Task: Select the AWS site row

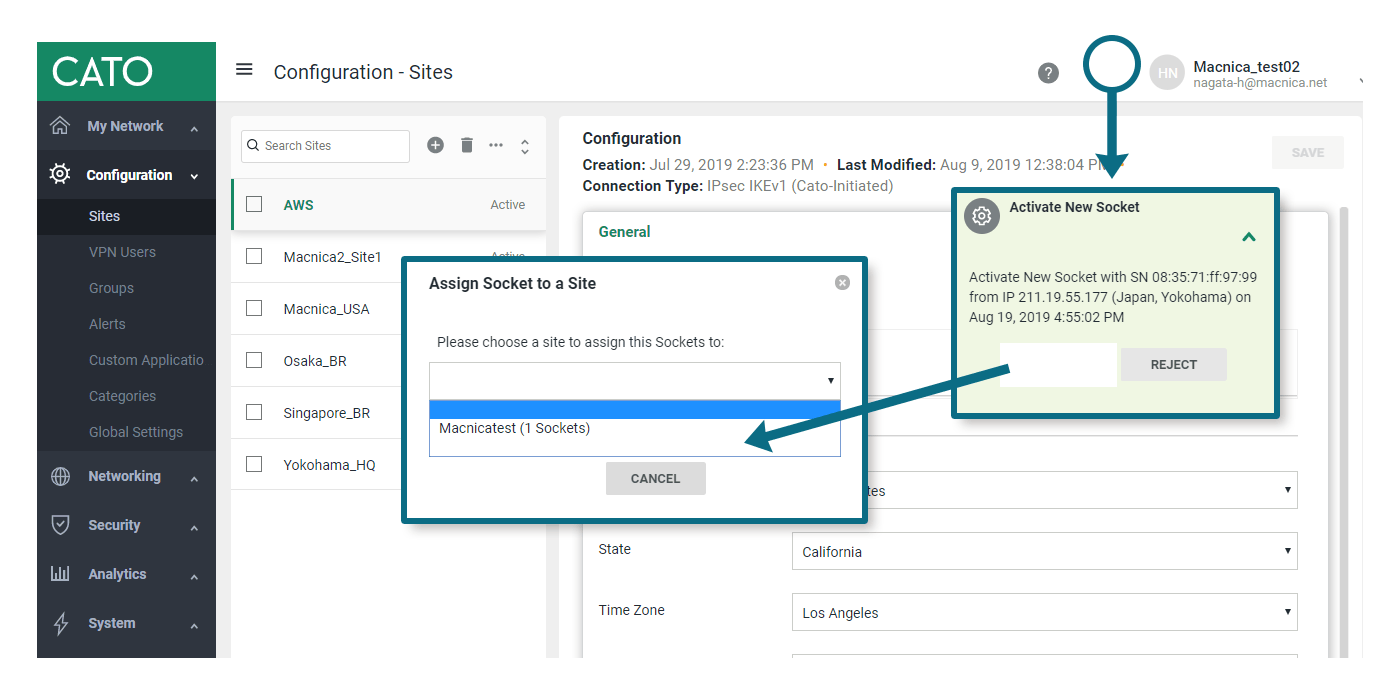Action: coord(388,204)
